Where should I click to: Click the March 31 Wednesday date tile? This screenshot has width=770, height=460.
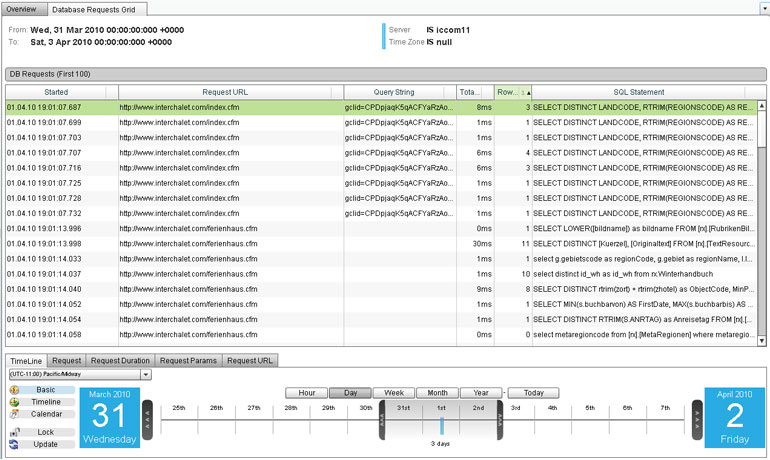[x=110, y=418]
